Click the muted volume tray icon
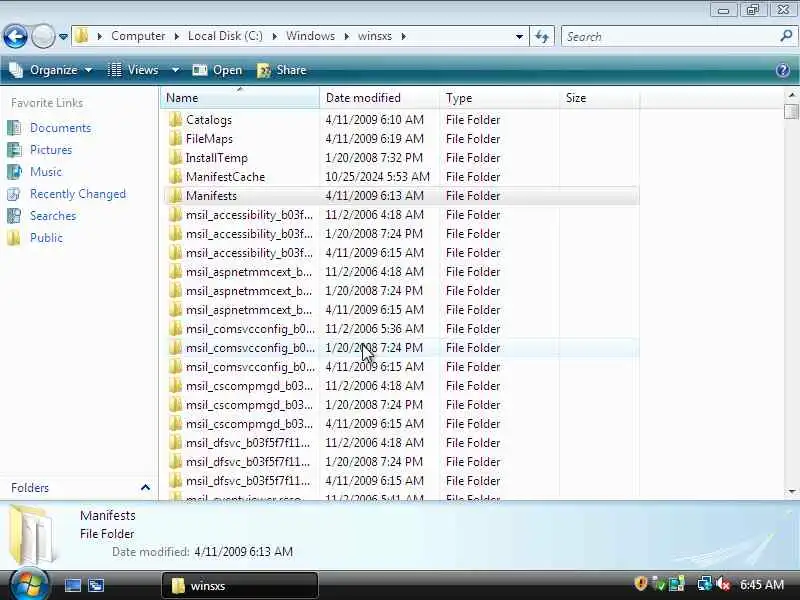Screen dimensions: 800x600 pos(723,583)
